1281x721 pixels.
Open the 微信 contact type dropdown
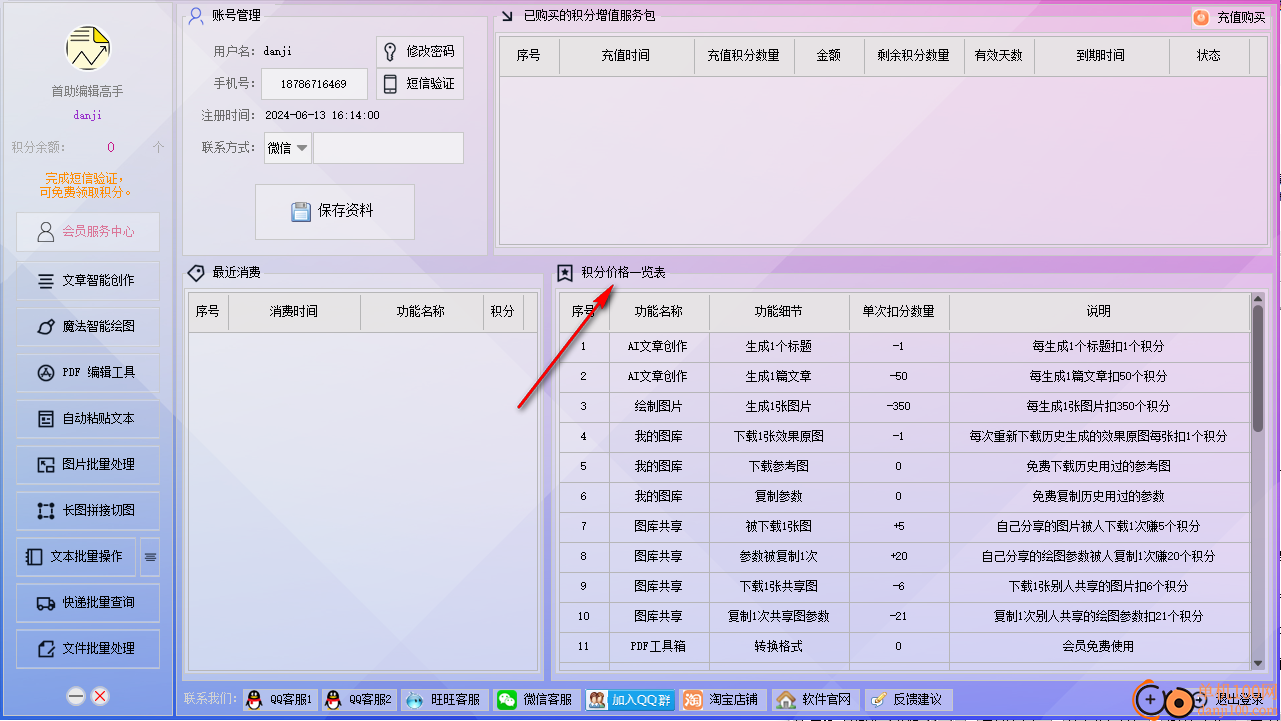point(288,148)
